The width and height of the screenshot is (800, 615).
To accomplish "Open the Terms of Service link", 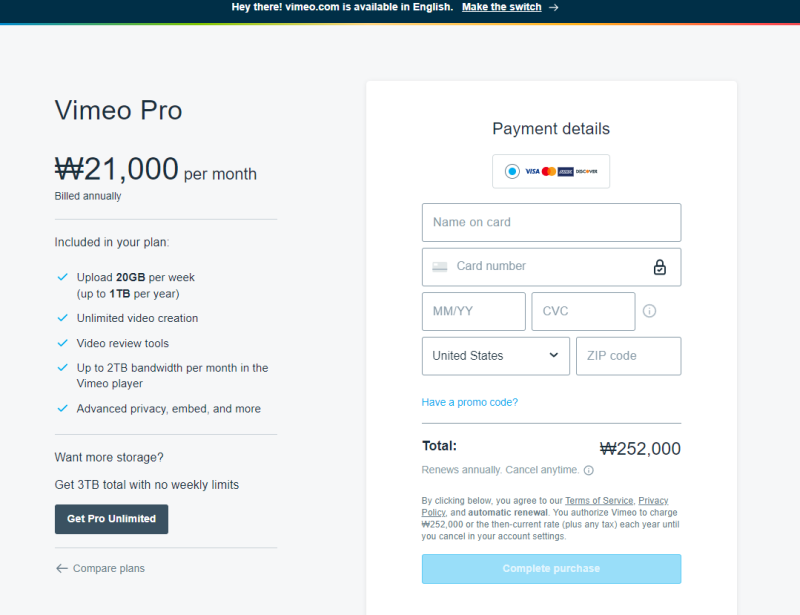I will pyautogui.click(x=599, y=500).
